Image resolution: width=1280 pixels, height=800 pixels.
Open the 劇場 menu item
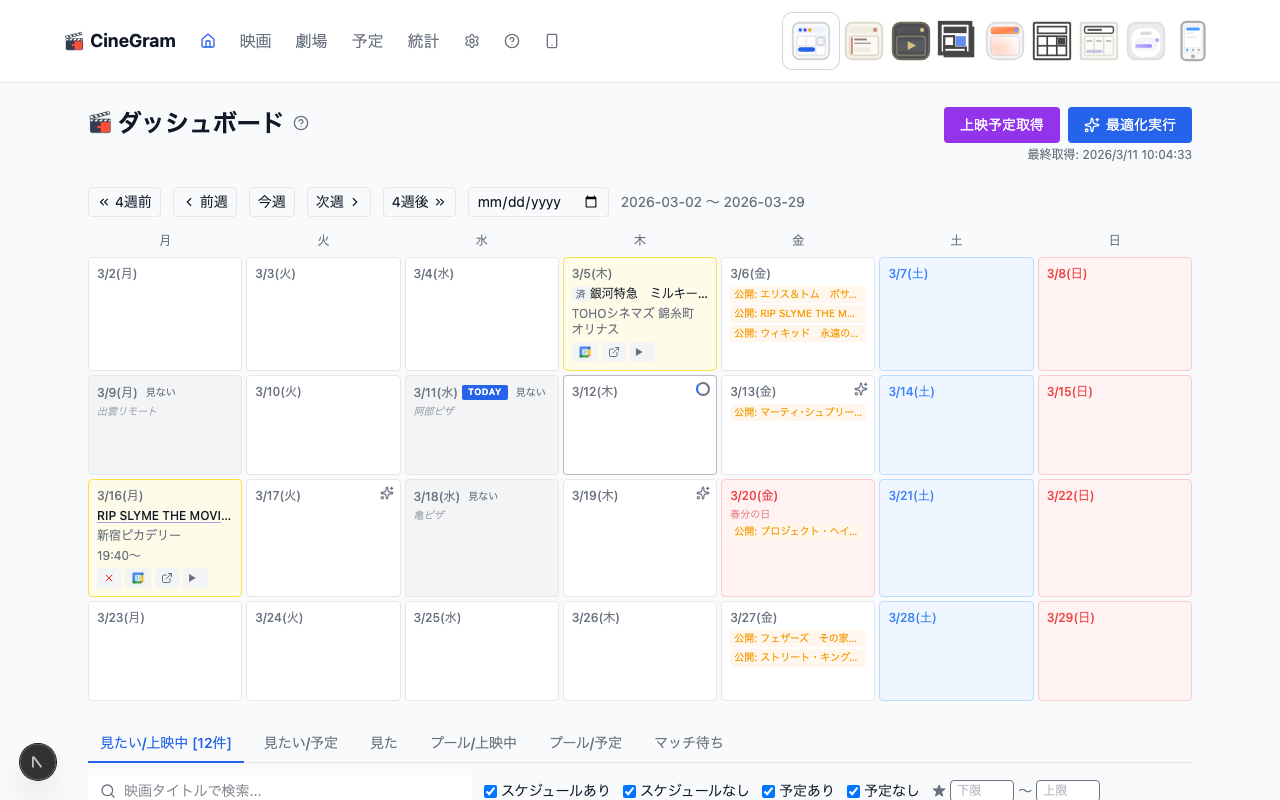coord(311,41)
